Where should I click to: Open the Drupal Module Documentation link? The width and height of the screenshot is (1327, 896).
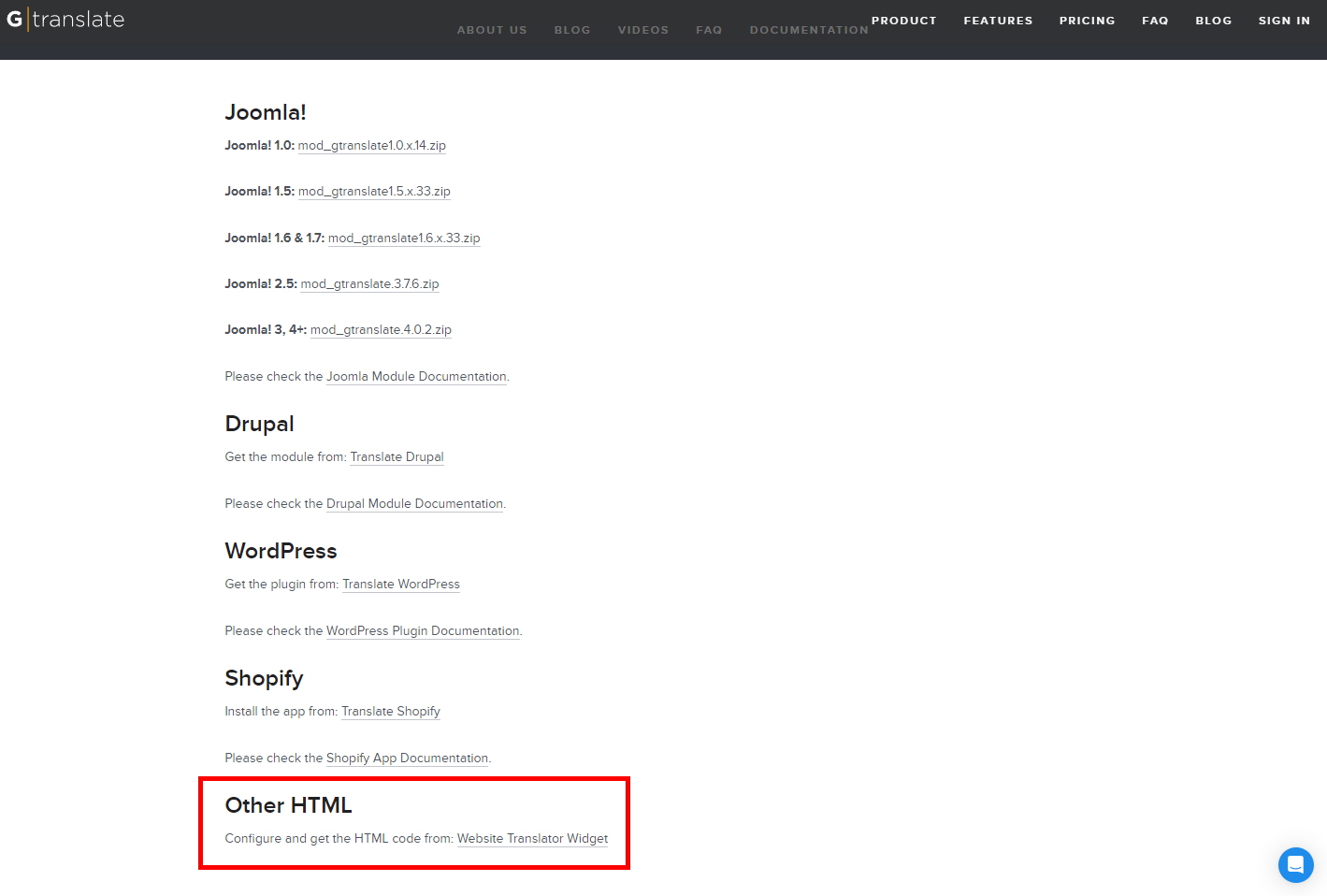tap(414, 504)
